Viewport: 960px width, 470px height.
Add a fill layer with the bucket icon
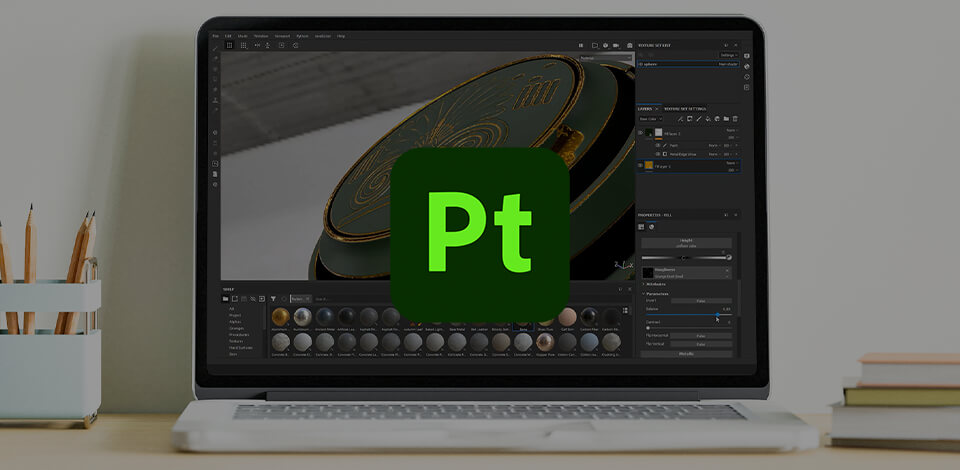coord(708,119)
